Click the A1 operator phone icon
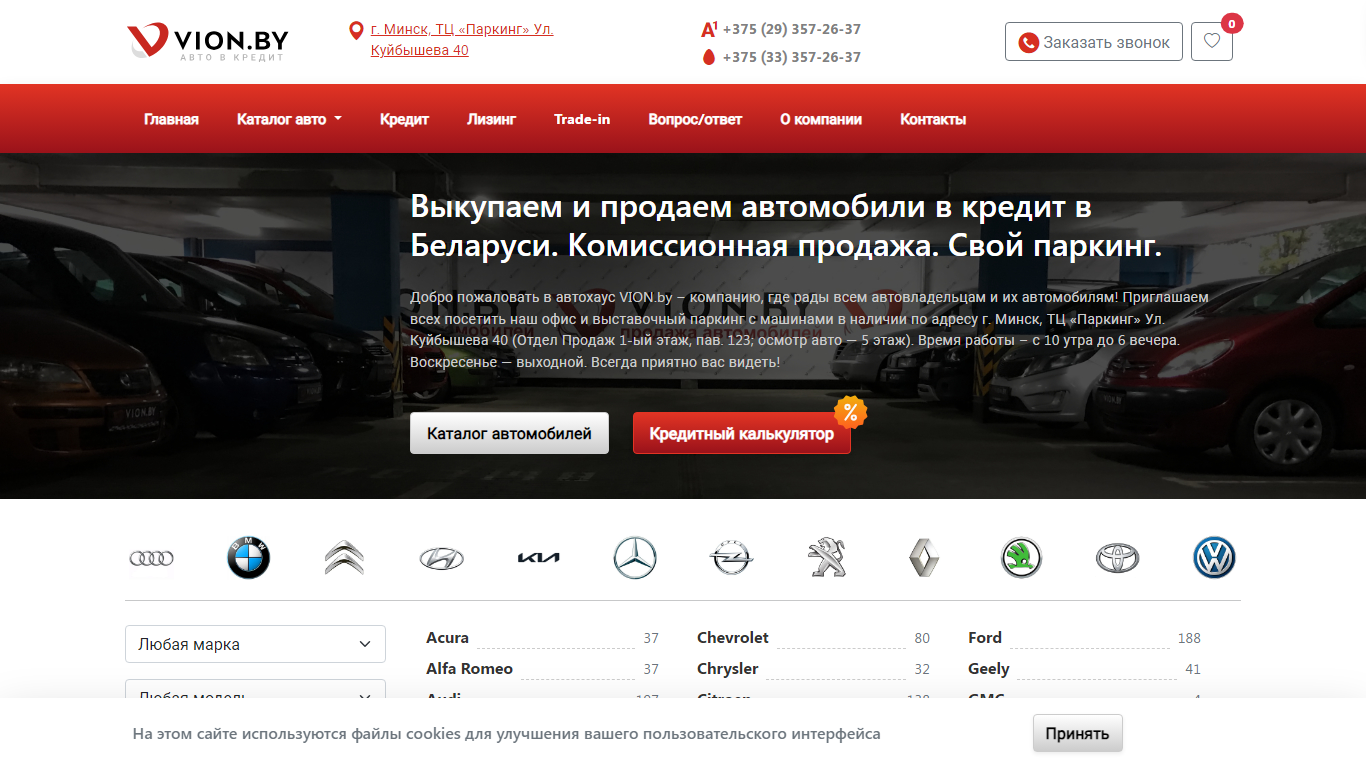1366x768 pixels. 709,30
